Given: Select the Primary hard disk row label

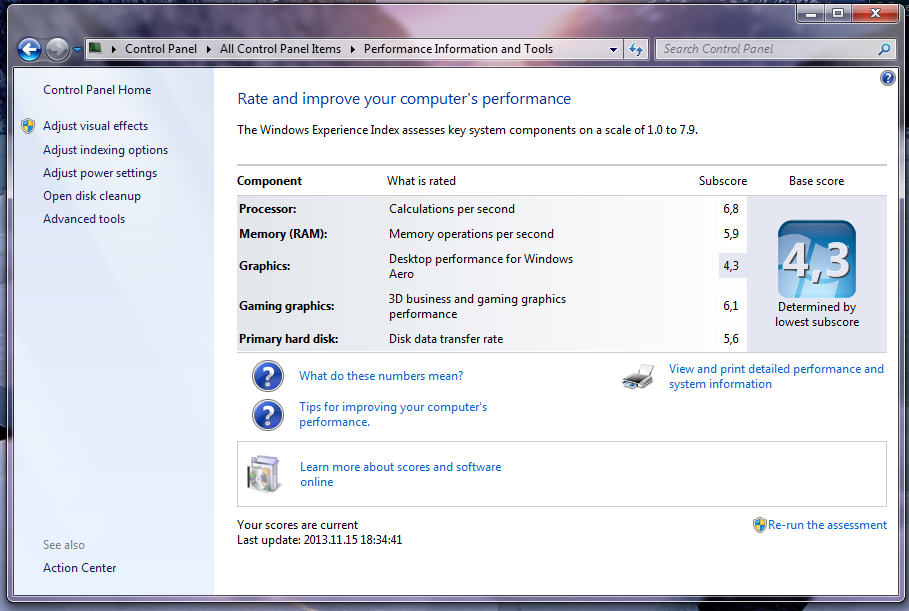Looking at the screenshot, I should click(x=289, y=339).
